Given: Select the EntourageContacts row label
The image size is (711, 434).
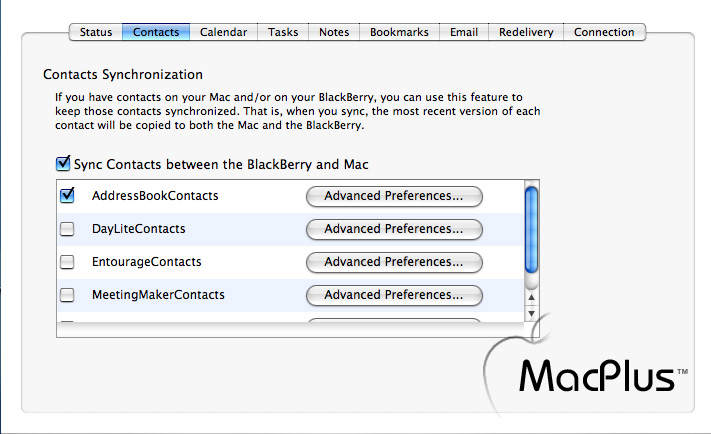Looking at the screenshot, I should (x=146, y=262).
